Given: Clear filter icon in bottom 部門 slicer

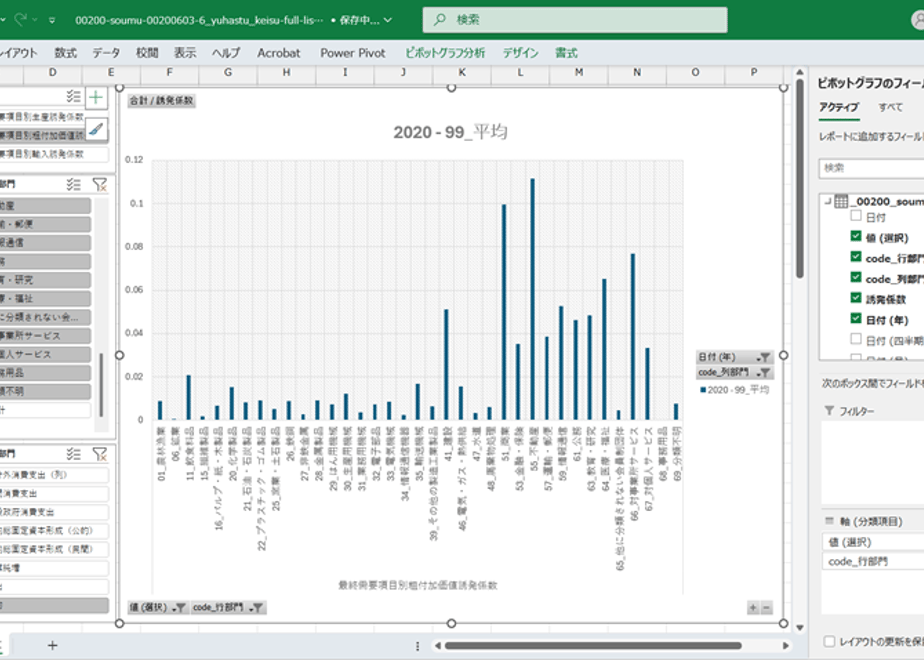Looking at the screenshot, I should pyautogui.click(x=100, y=454).
